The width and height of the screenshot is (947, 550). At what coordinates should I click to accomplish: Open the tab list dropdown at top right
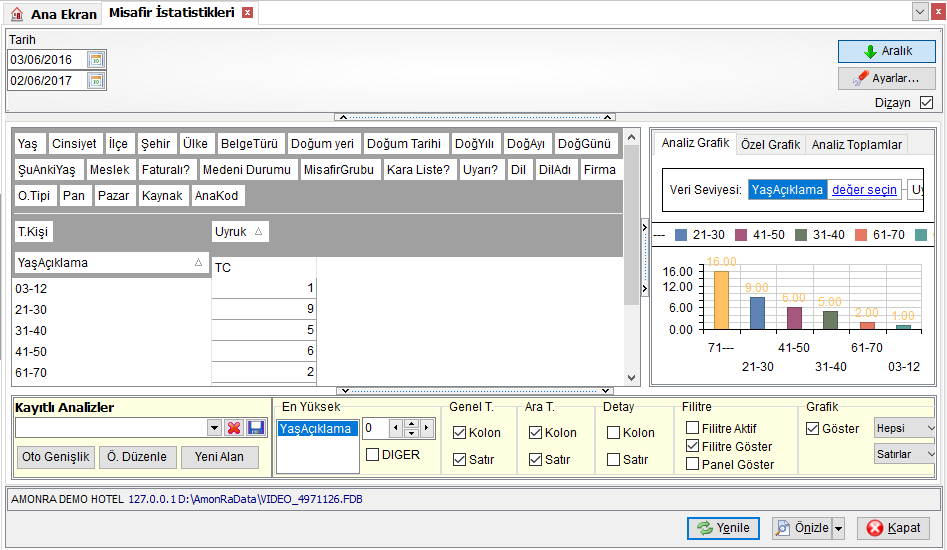click(920, 11)
